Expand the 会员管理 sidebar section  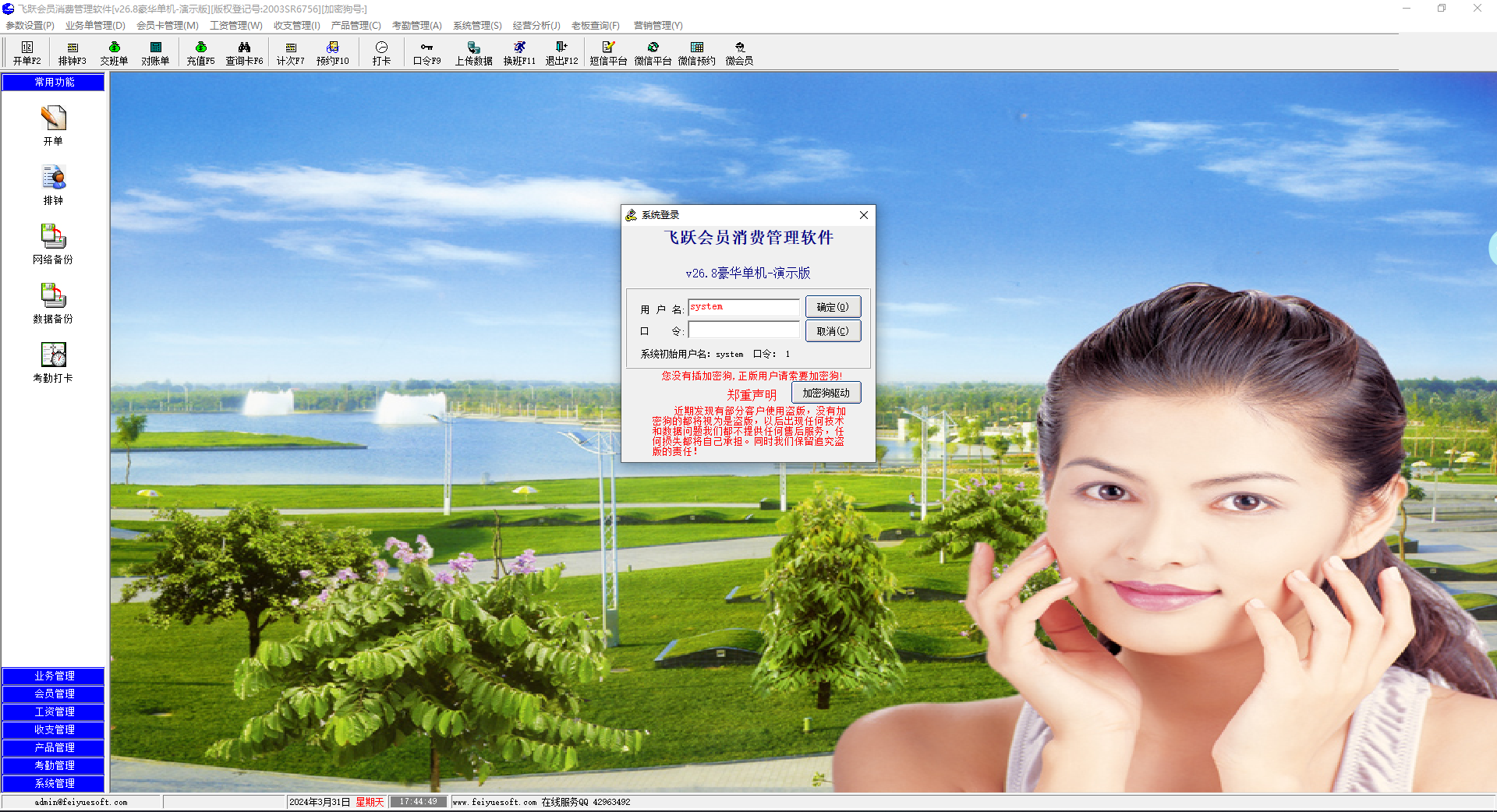click(54, 694)
